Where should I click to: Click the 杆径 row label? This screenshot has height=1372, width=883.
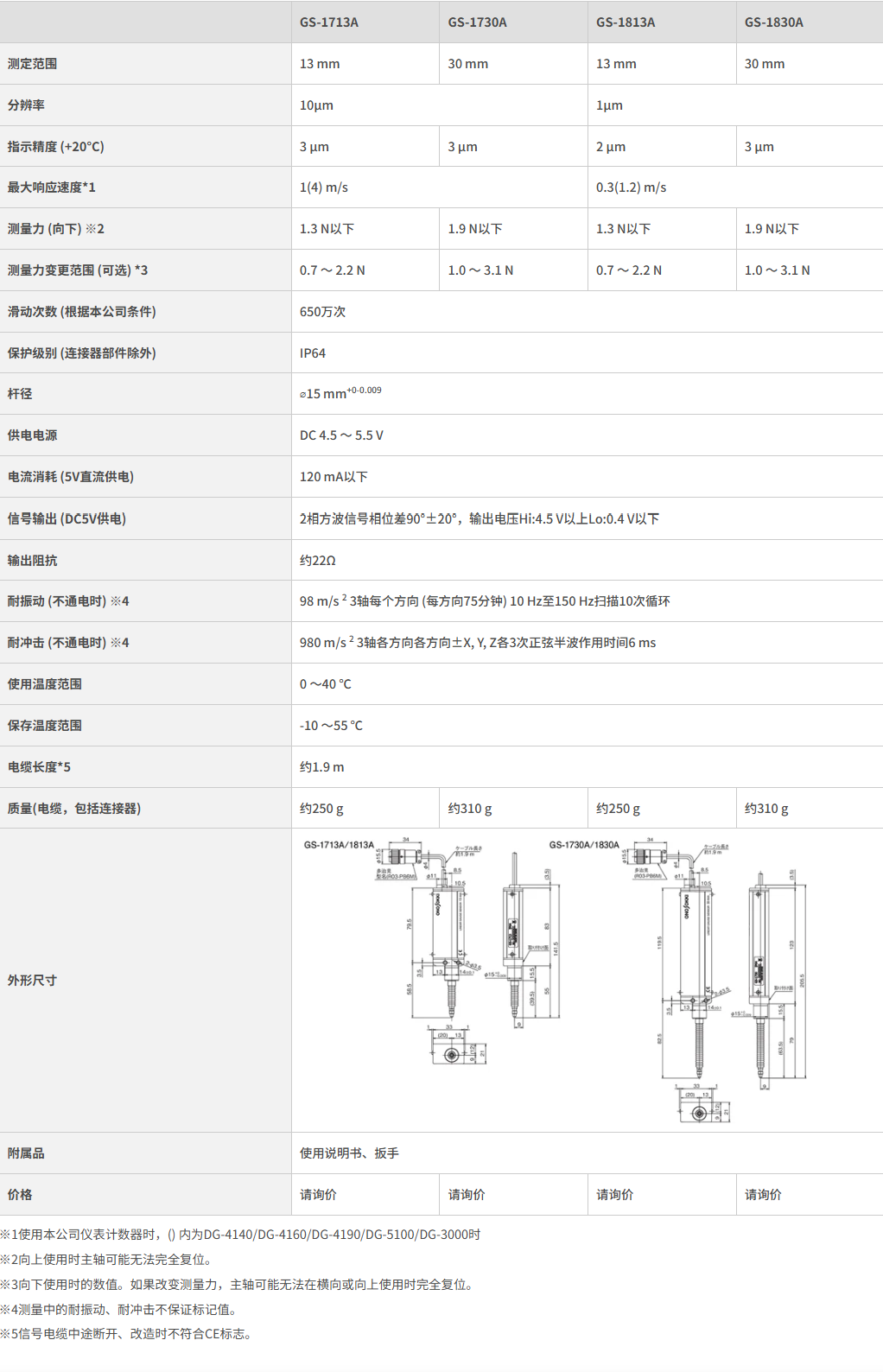(x=20, y=394)
